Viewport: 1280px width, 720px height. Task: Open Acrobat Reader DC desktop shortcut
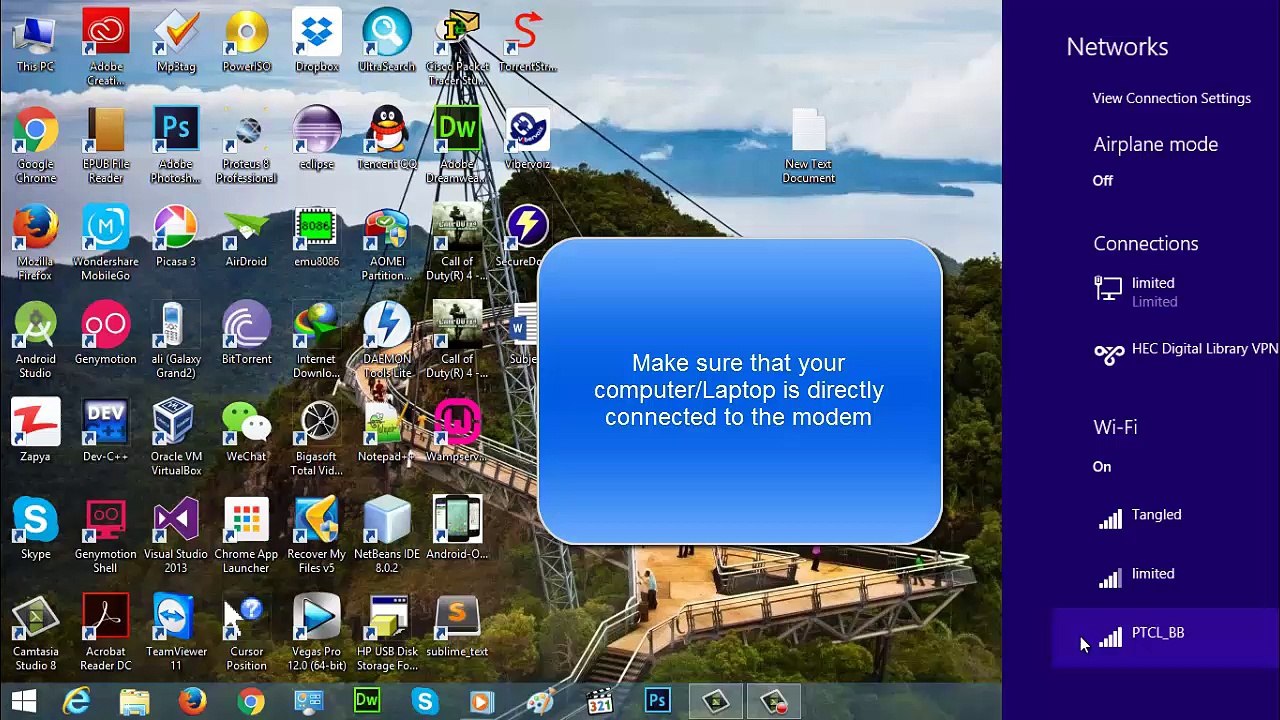(x=105, y=634)
